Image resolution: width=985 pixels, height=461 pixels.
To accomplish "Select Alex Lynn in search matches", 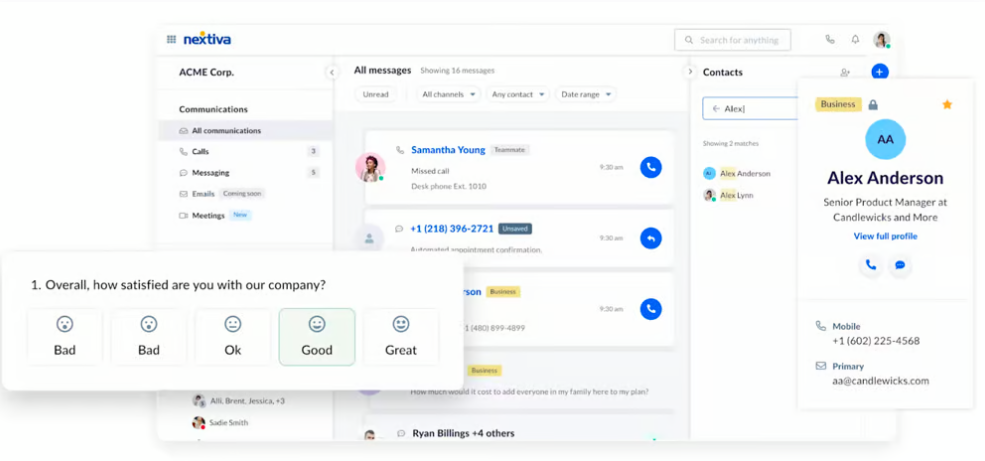I will [736, 195].
